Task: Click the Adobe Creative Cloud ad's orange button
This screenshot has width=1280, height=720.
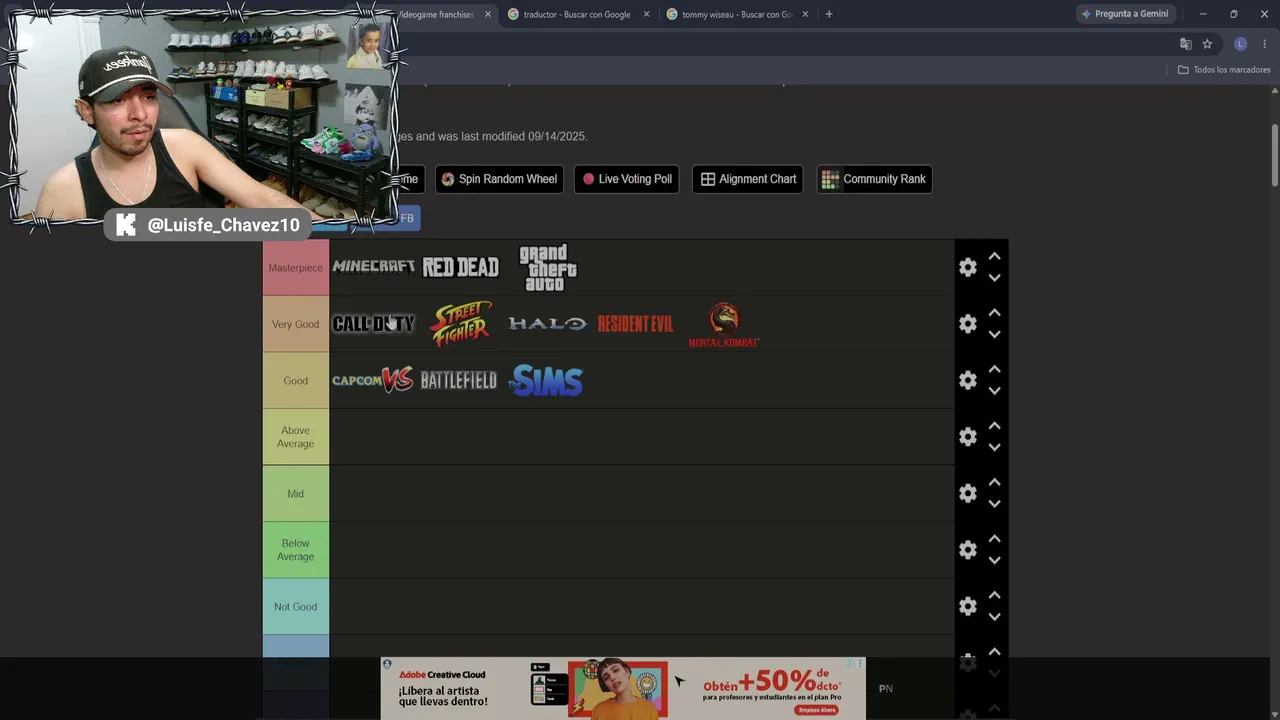Action: point(816,709)
